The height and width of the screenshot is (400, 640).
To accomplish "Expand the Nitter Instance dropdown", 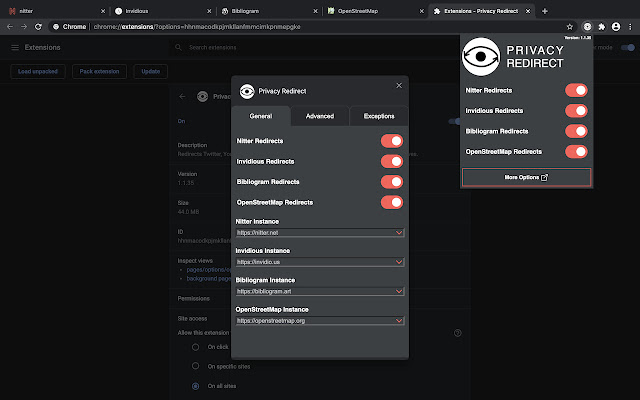I will coord(320,233).
